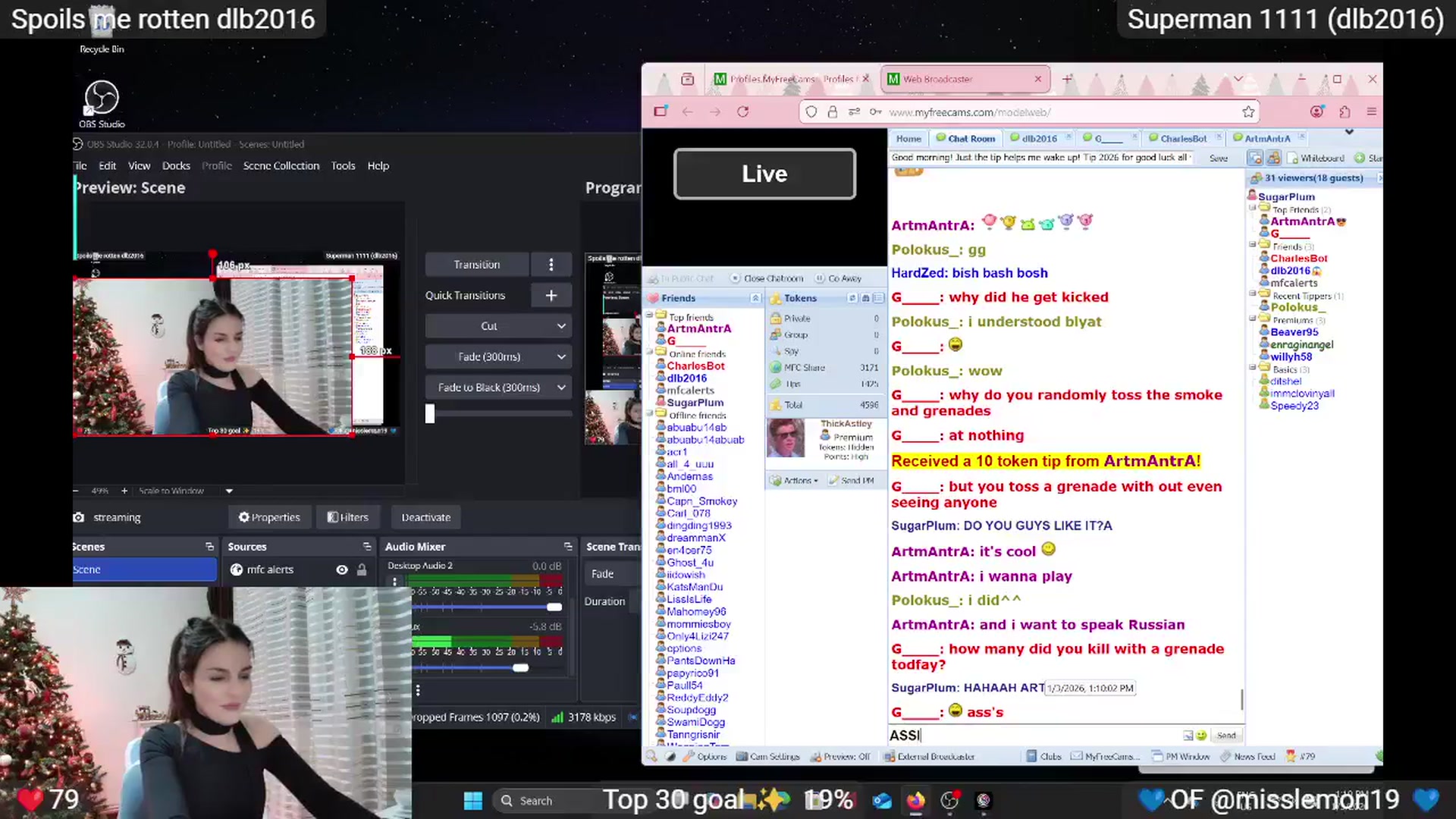Open the Windows Start menu
Viewport: 1456px width, 819px height.
coord(473,801)
